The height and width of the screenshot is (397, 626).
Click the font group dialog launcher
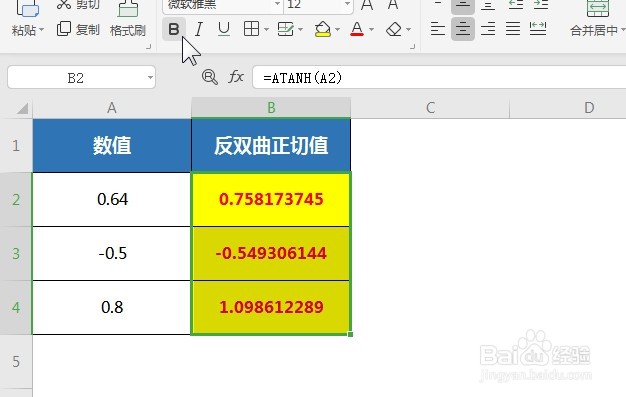coord(412,47)
